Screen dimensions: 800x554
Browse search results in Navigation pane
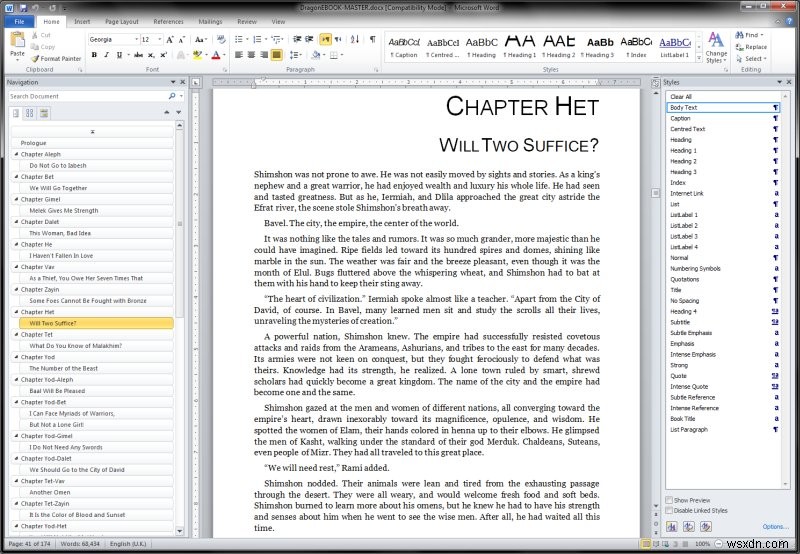44,113
